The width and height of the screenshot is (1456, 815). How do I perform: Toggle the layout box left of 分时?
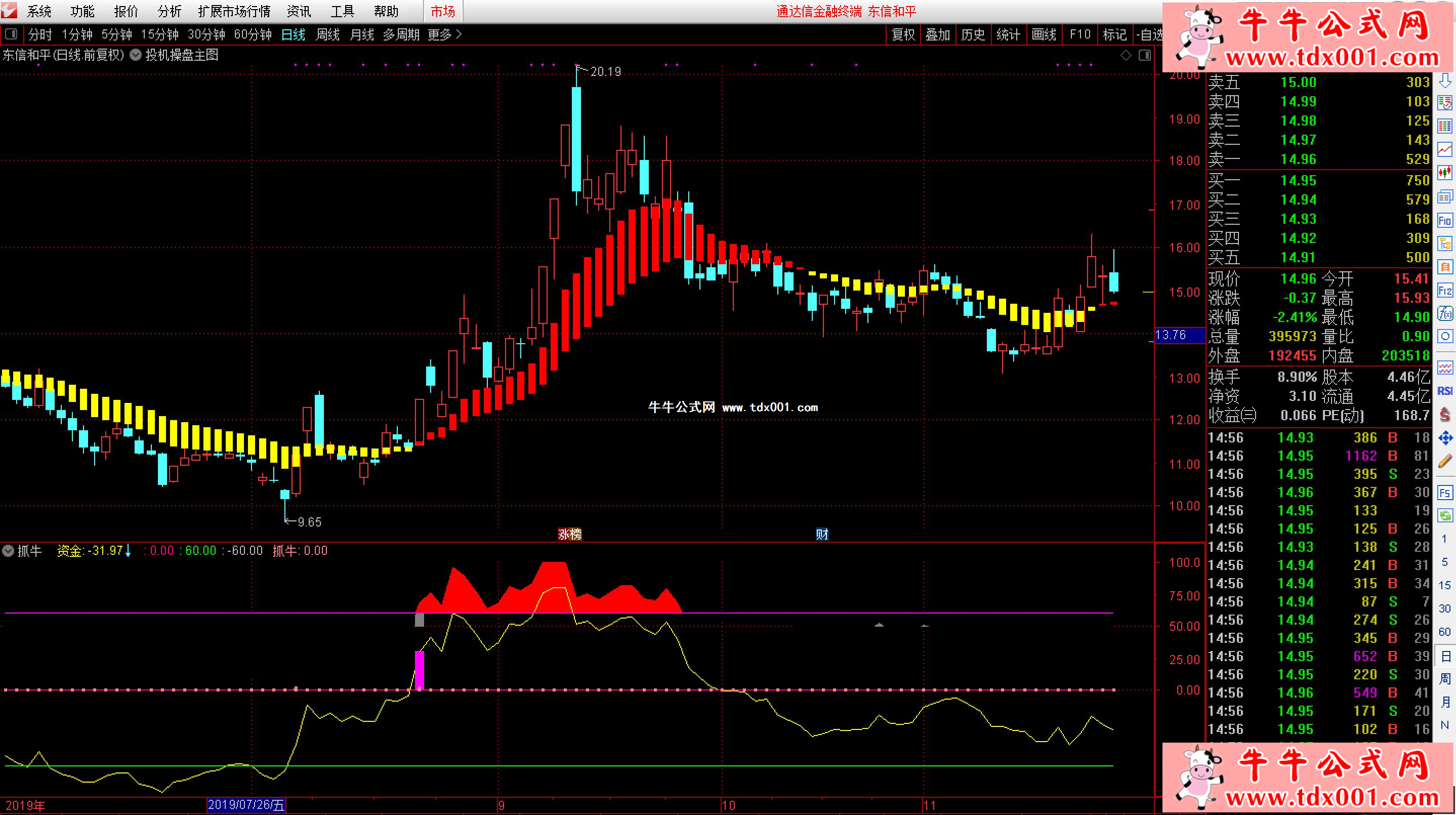pyautogui.click(x=11, y=34)
